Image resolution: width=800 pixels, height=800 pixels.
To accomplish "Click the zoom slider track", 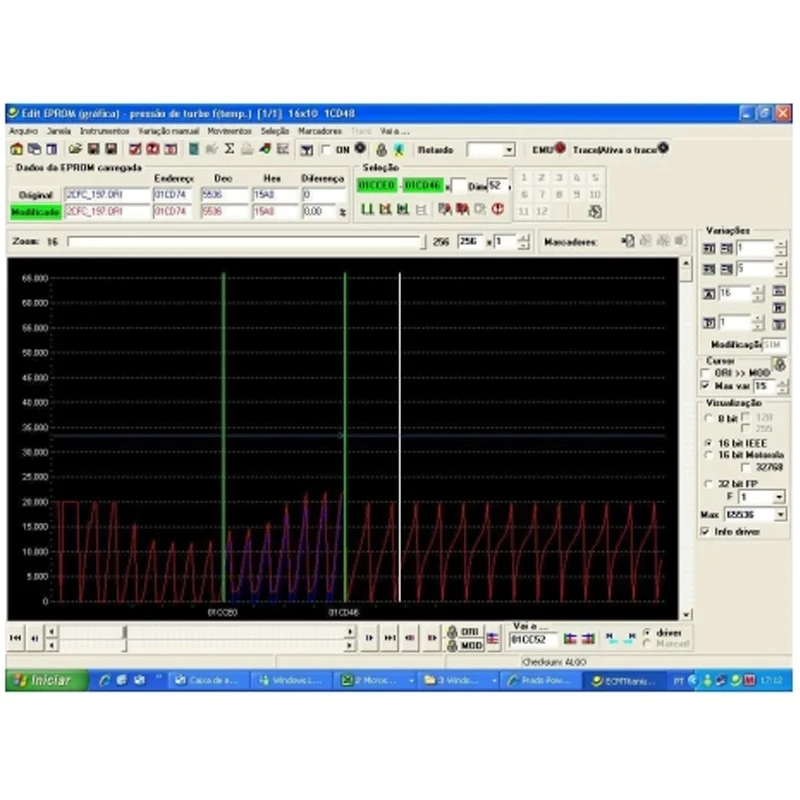I will coord(246,242).
